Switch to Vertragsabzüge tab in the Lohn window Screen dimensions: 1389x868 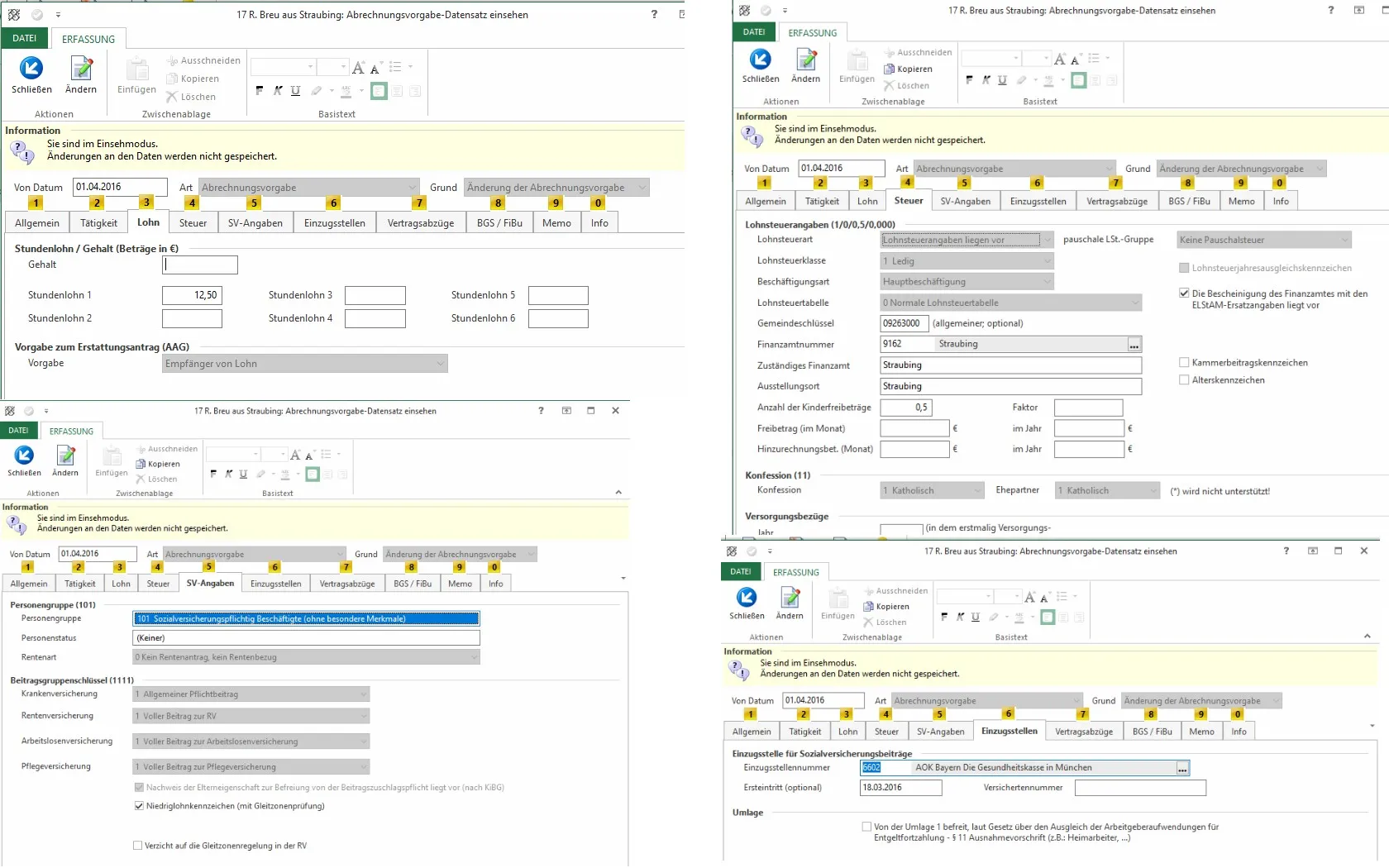click(420, 223)
